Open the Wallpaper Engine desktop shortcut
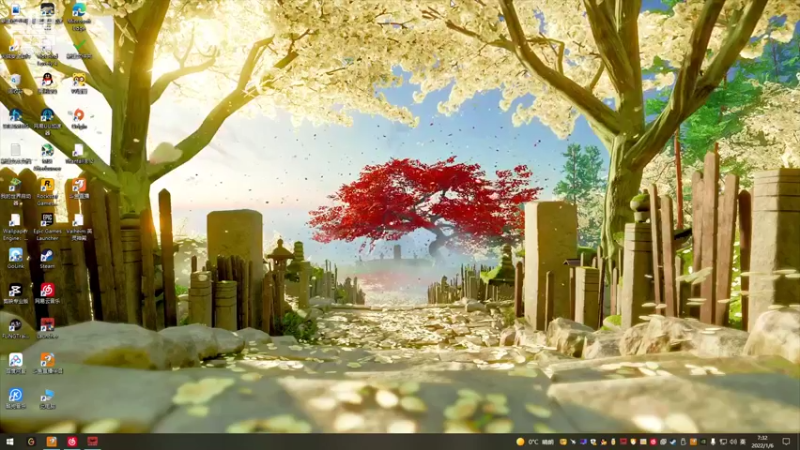The width and height of the screenshot is (800, 450). click(x=15, y=227)
